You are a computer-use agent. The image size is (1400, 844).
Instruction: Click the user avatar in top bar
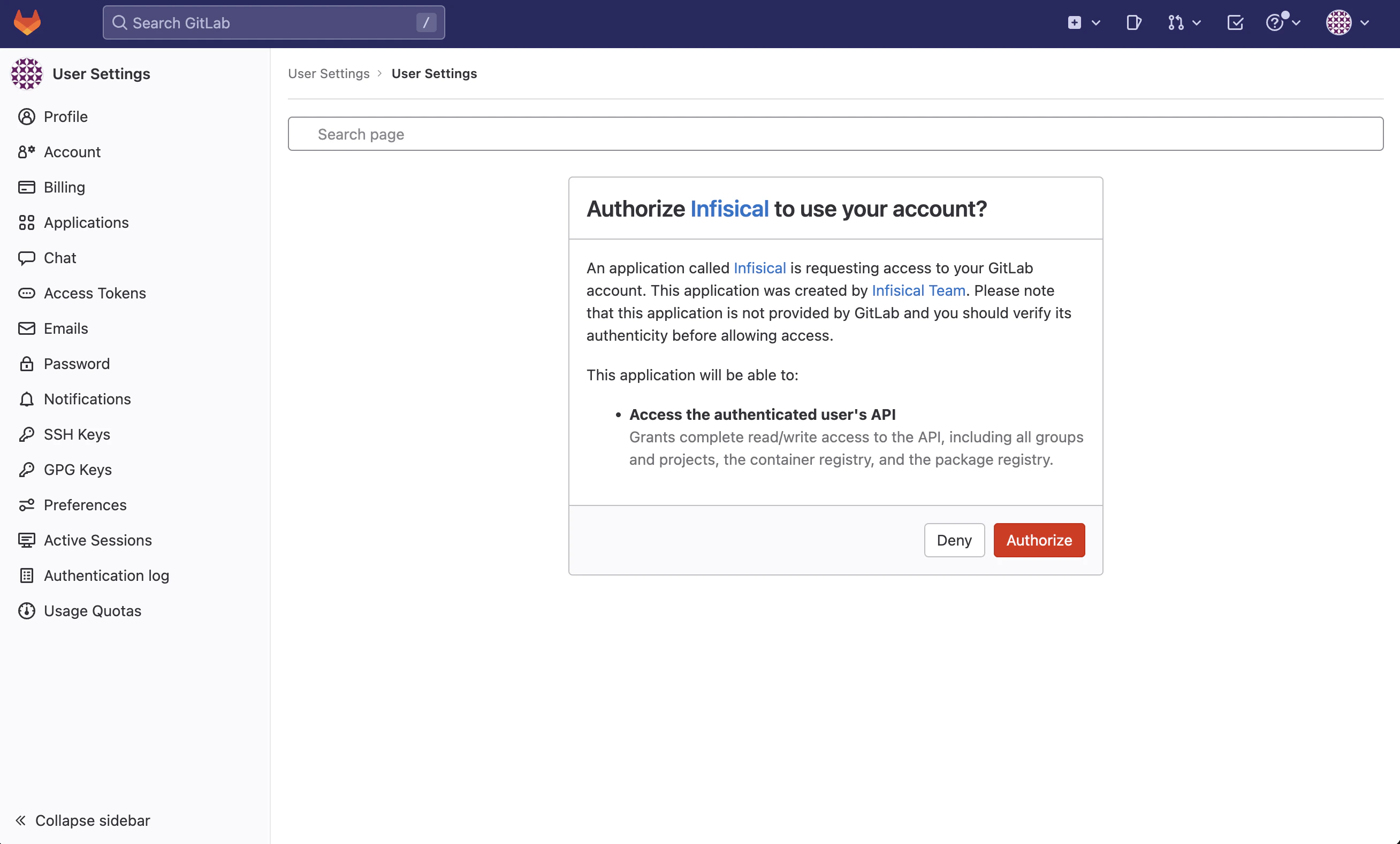1338,22
